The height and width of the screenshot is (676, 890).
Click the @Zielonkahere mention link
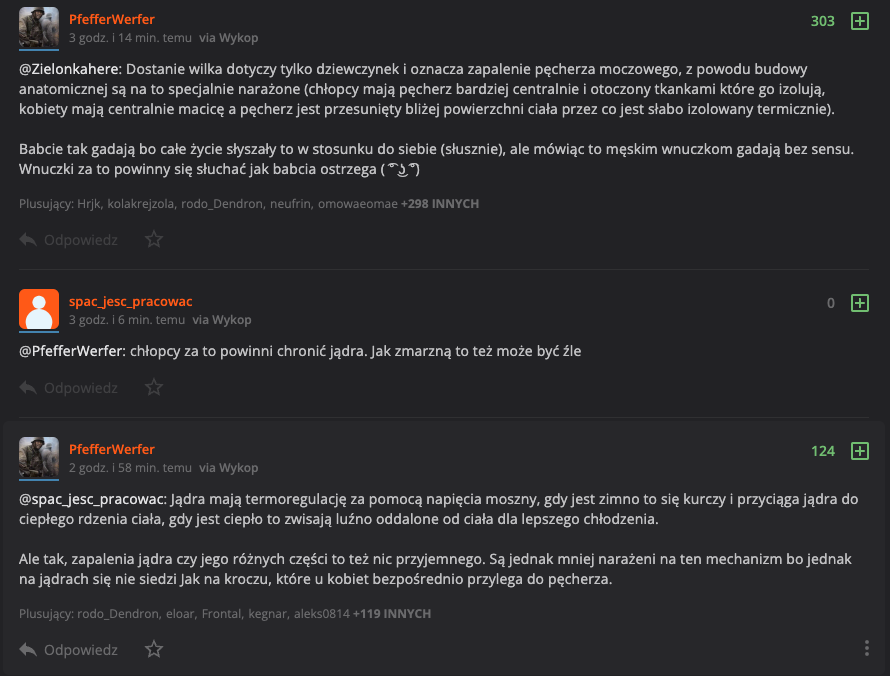coord(70,69)
